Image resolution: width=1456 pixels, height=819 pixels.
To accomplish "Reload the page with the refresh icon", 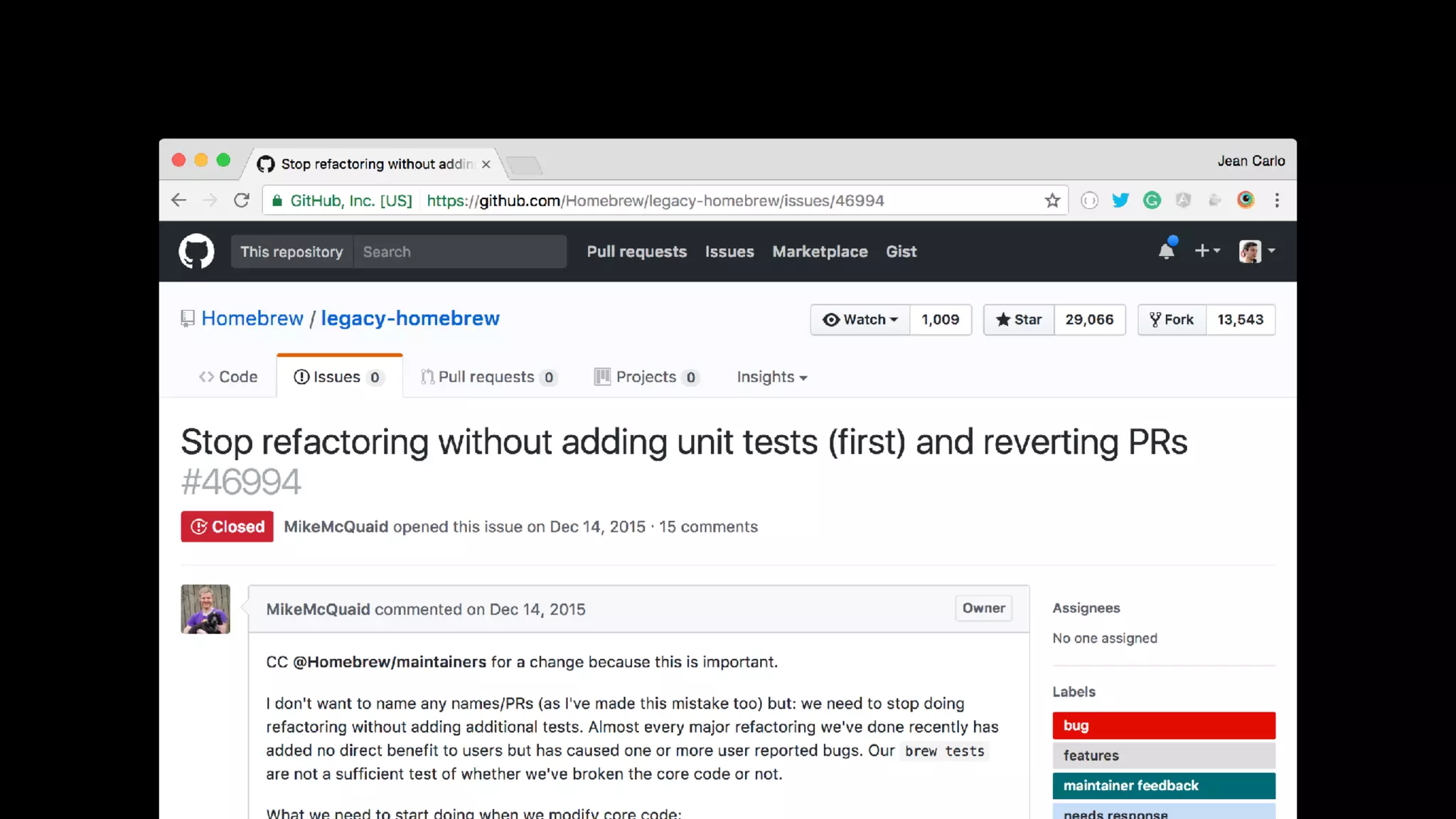I will 242,200.
